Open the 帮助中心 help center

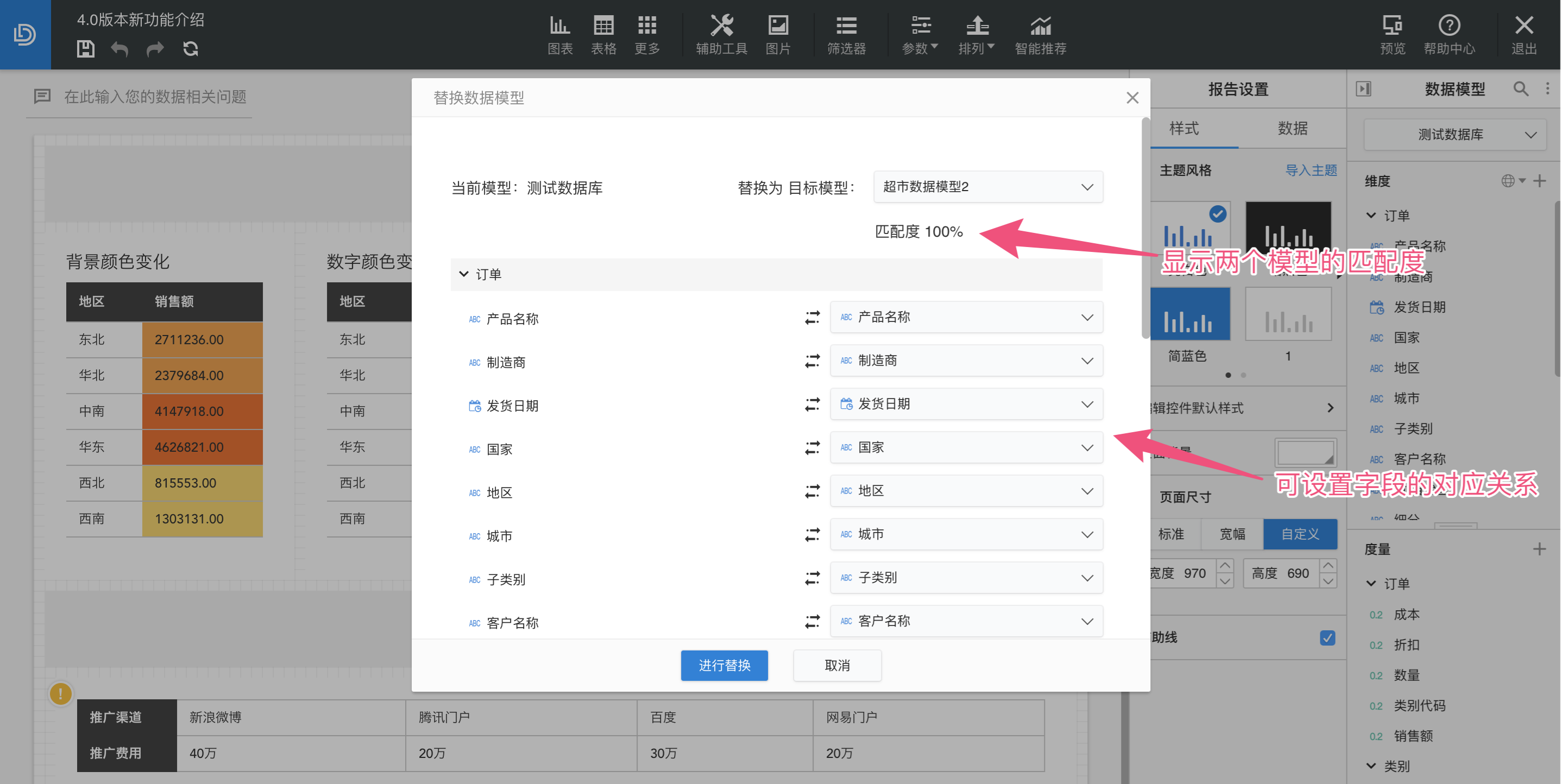[1450, 35]
